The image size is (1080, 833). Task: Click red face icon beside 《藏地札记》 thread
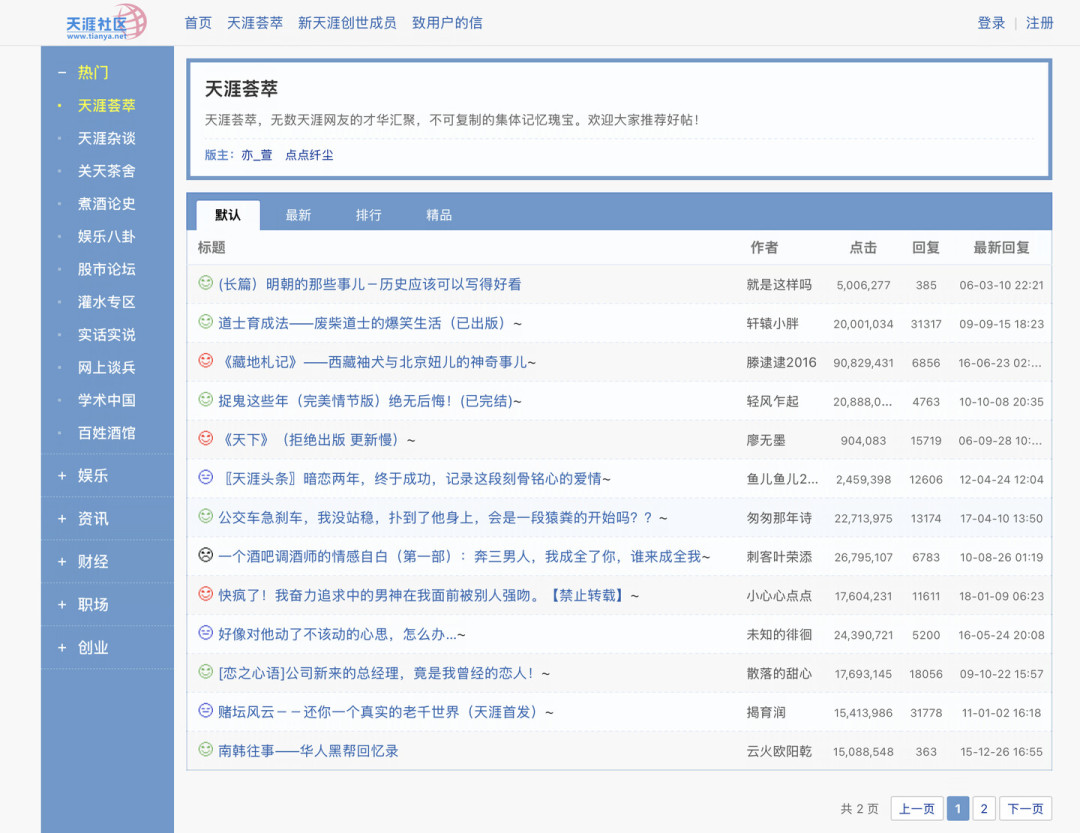tap(205, 360)
